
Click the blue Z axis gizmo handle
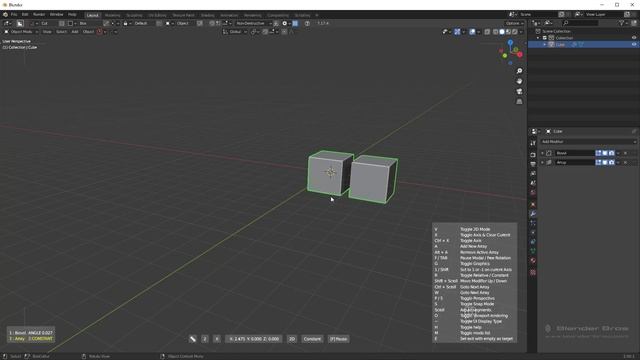[510, 42]
